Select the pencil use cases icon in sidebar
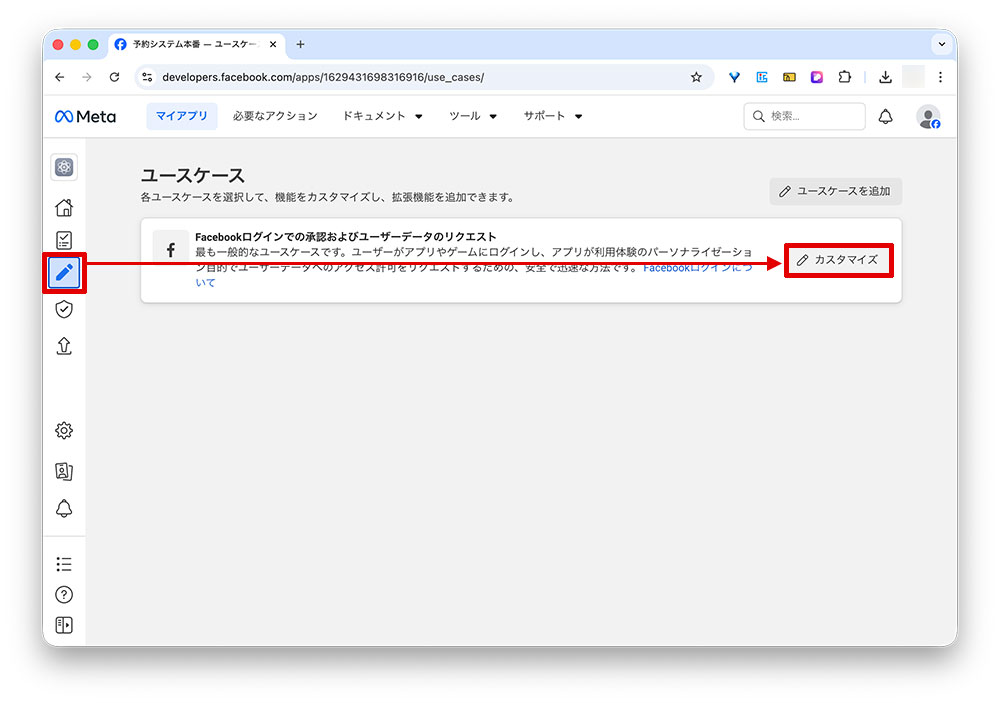 64,272
